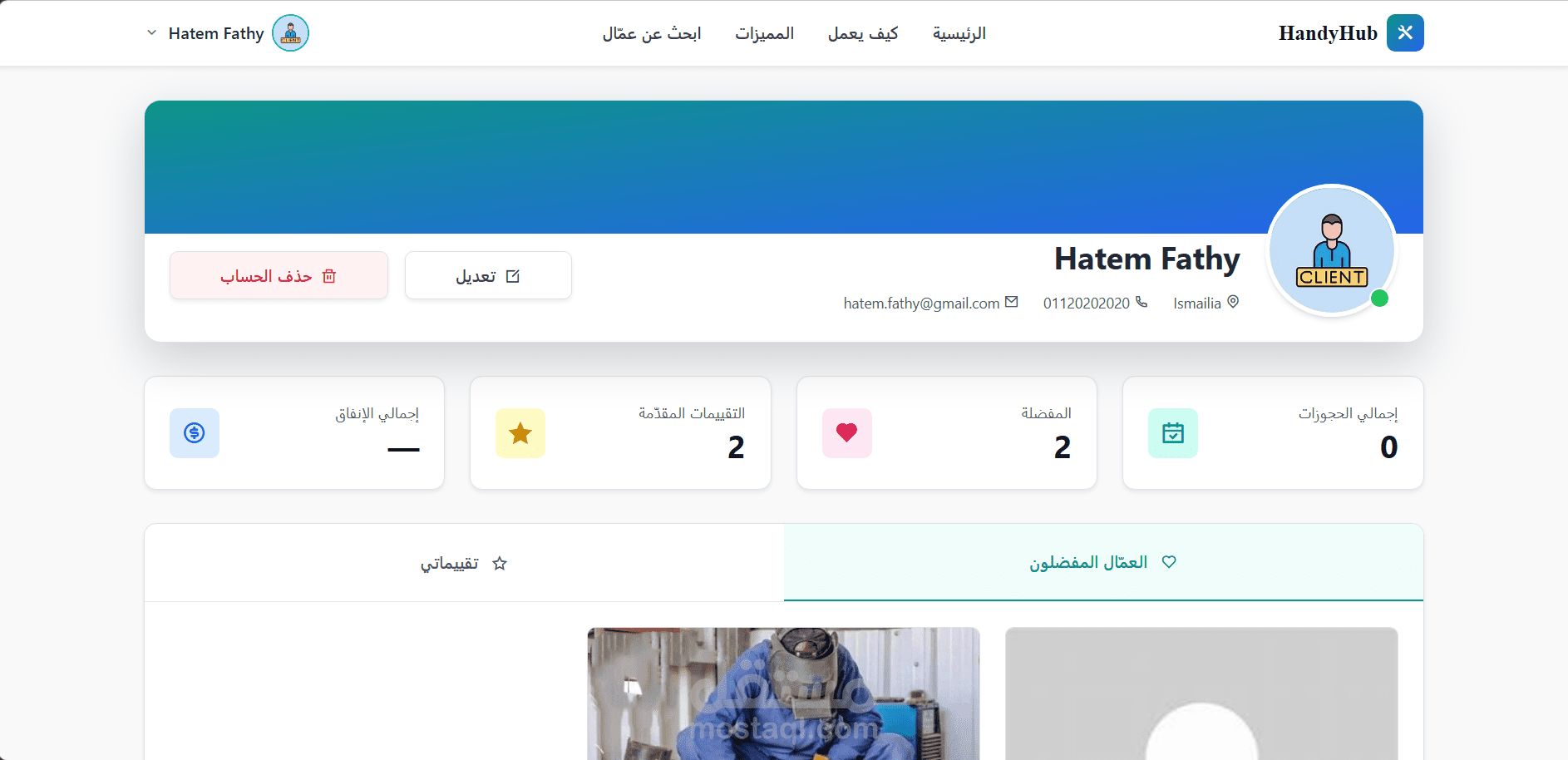Viewport: 1568px width, 760px height.
Task: Click the pink heart favorites icon
Action: pos(847,432)
